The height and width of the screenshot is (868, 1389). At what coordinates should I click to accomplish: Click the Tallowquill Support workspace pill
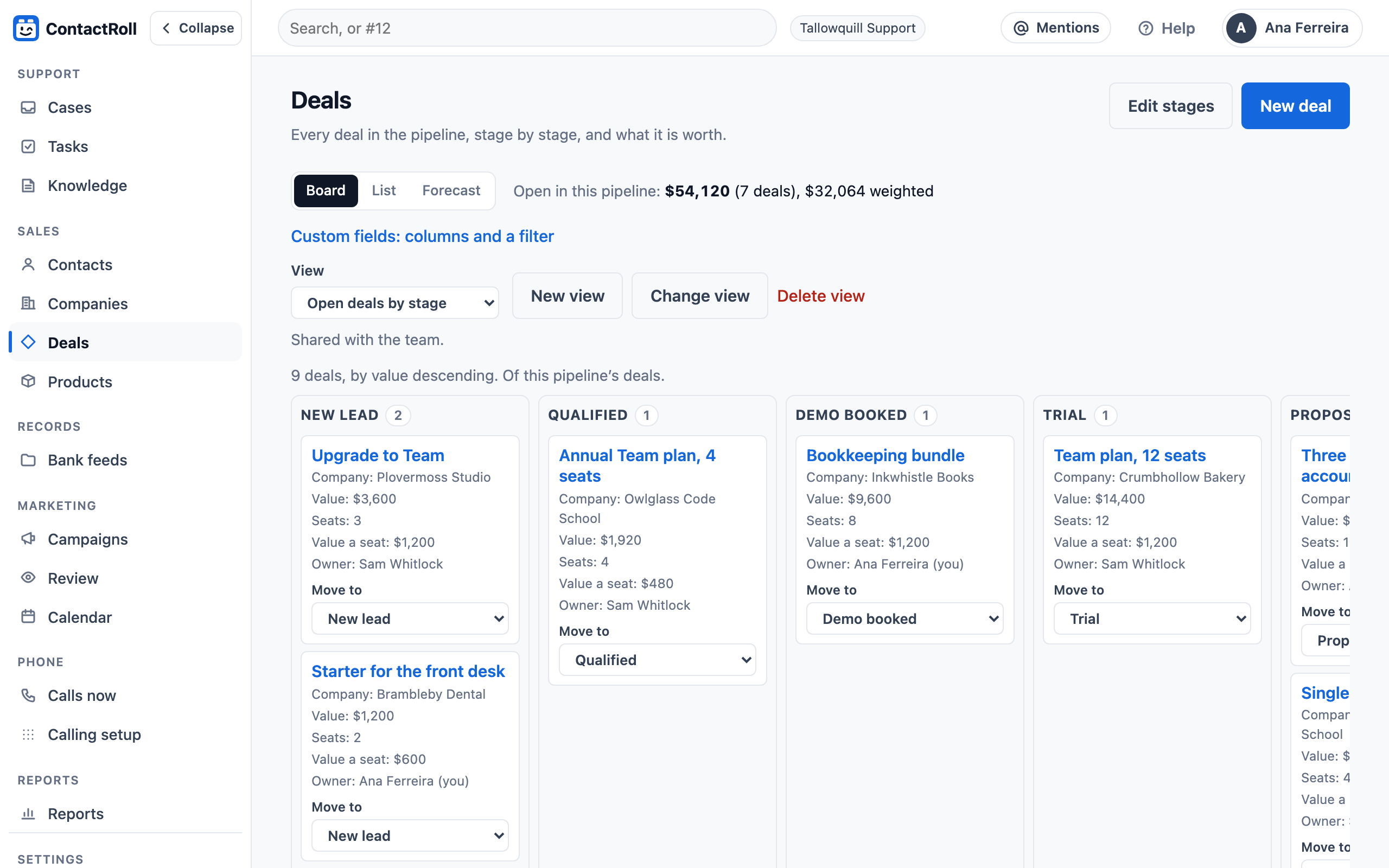[x=857, y=28]
